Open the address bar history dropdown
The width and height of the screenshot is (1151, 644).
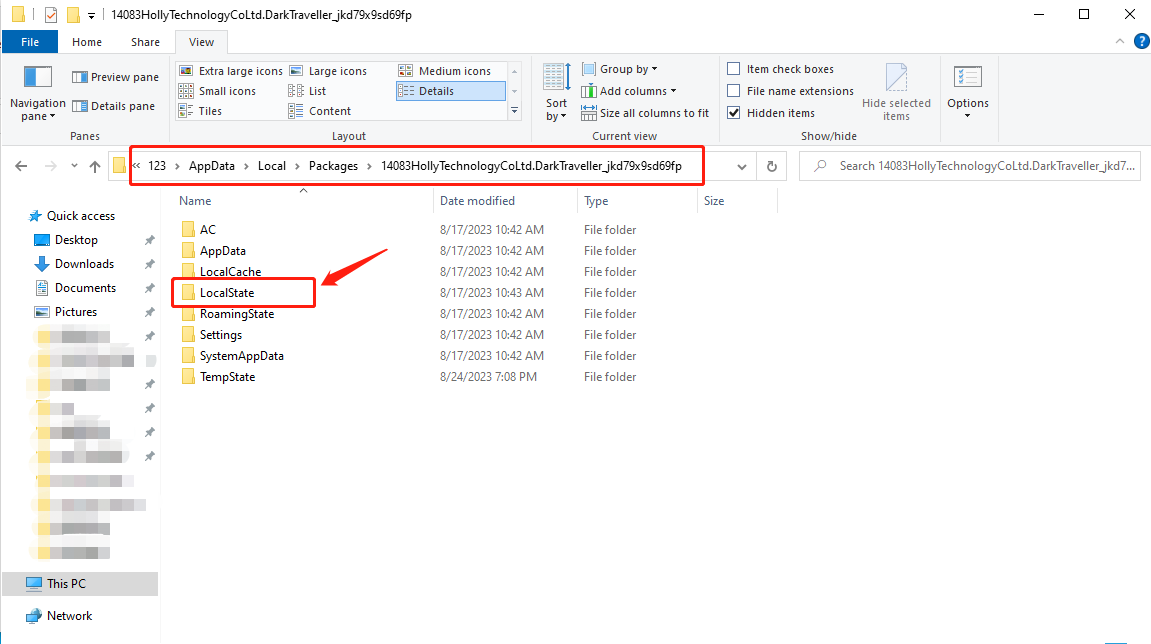pos(742,167)
